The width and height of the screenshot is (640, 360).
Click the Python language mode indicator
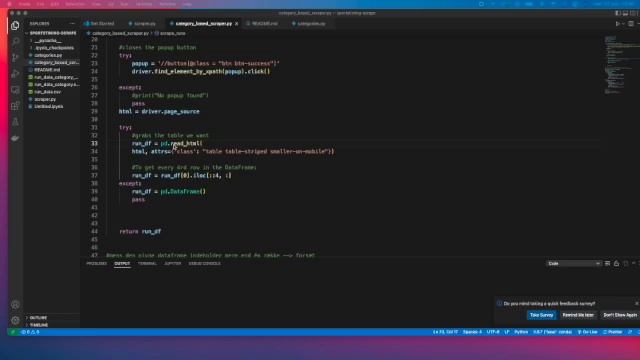point(521,332)
